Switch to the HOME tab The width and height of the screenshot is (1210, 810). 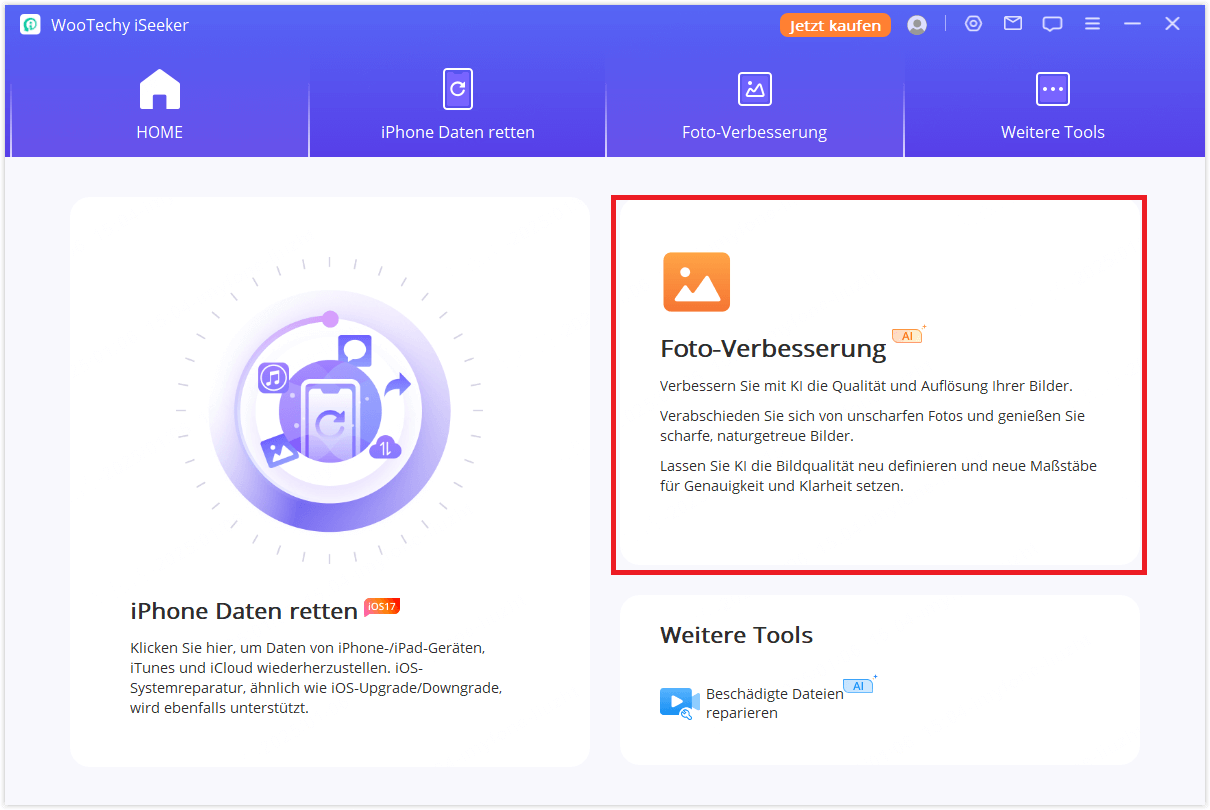click(x=159, y=105)
